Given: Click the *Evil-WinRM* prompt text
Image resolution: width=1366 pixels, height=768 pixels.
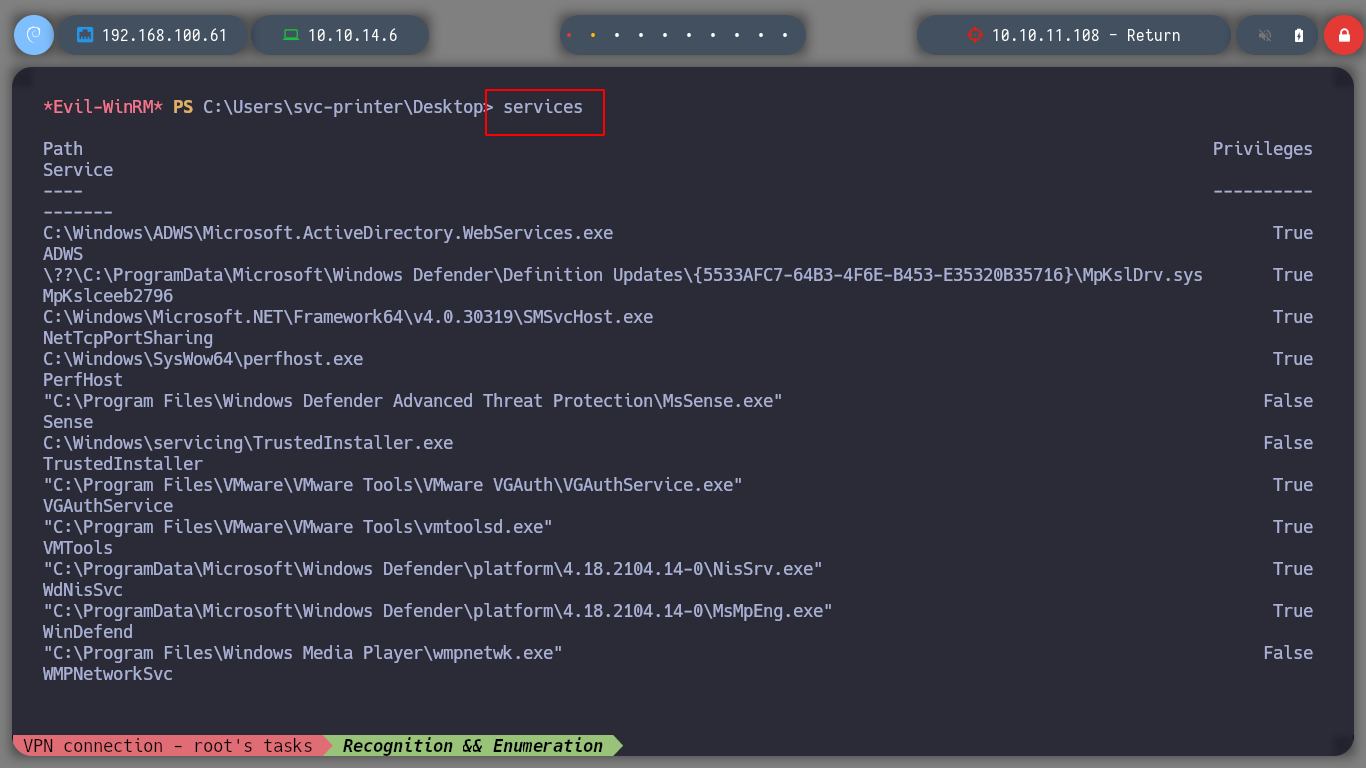Looking at the screenshot, I should tap(103, 107).
